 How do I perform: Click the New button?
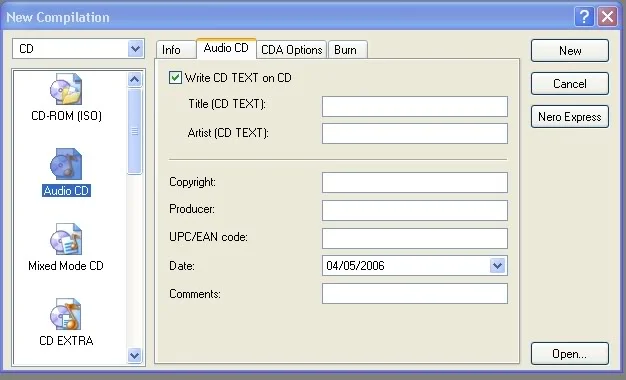coord(570,51)
